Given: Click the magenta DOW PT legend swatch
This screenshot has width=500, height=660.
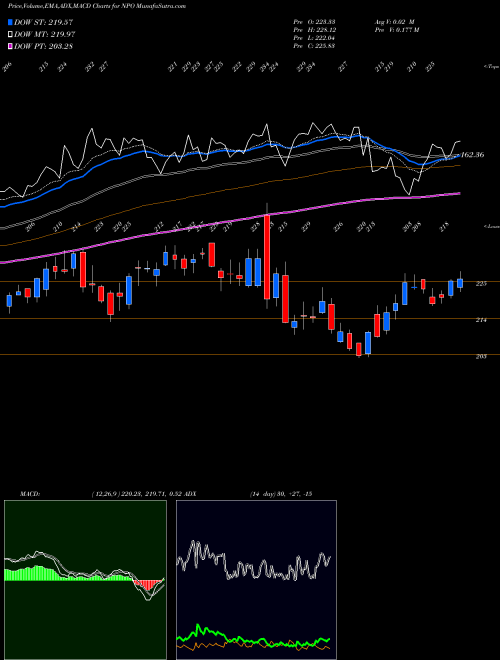Looking at the screenshot, I should pos(10,46).
